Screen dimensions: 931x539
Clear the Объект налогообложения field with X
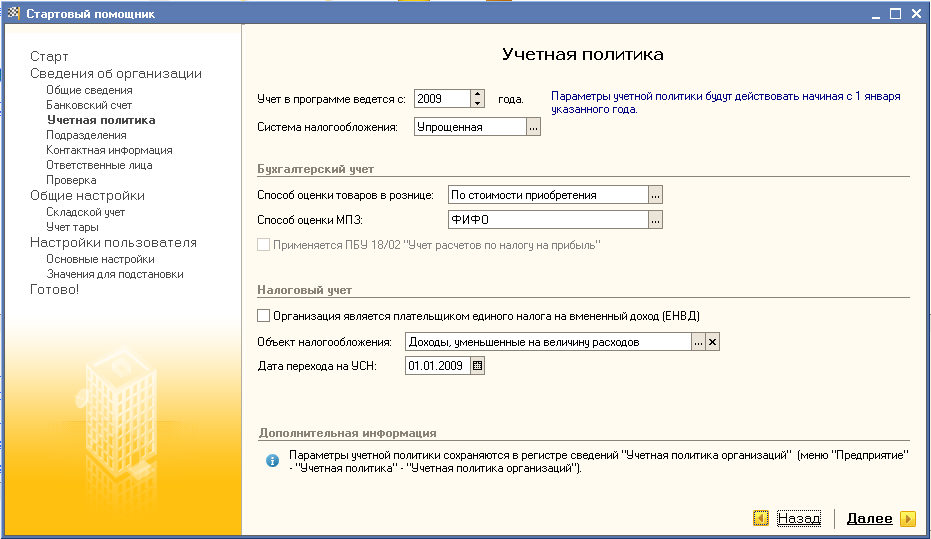point(712,342)
